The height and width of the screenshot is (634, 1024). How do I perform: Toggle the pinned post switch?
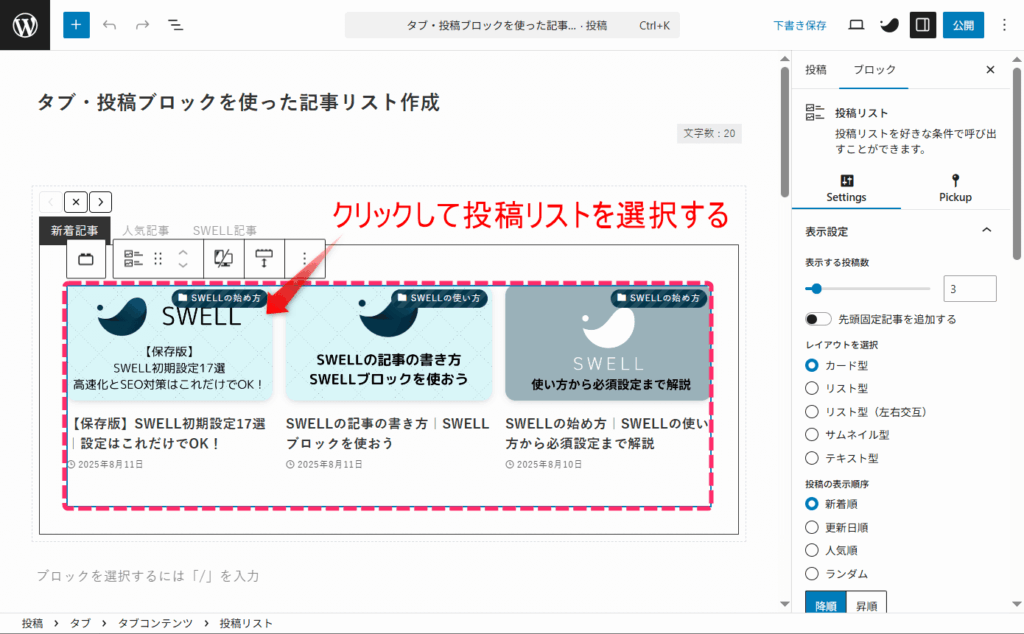[818, 319]
